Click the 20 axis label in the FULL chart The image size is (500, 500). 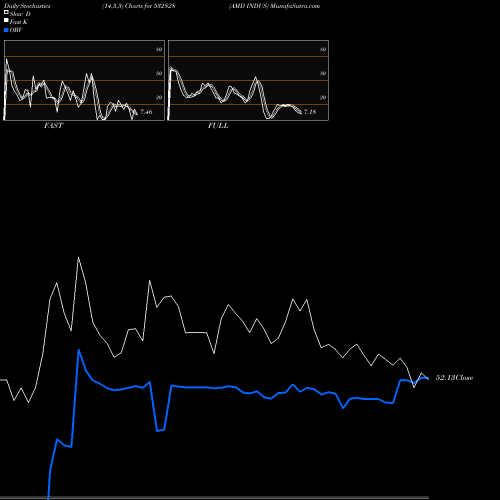coord(323,97)
